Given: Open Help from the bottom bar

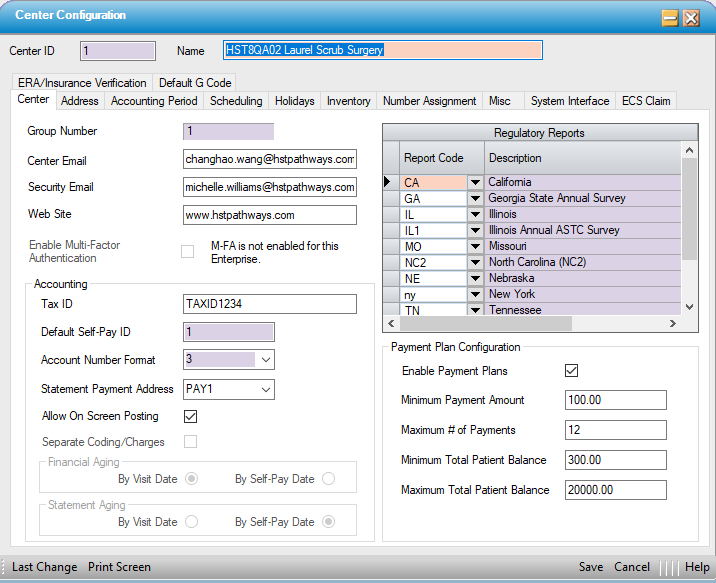Looking at the screenshot, I should coord(697,567).
